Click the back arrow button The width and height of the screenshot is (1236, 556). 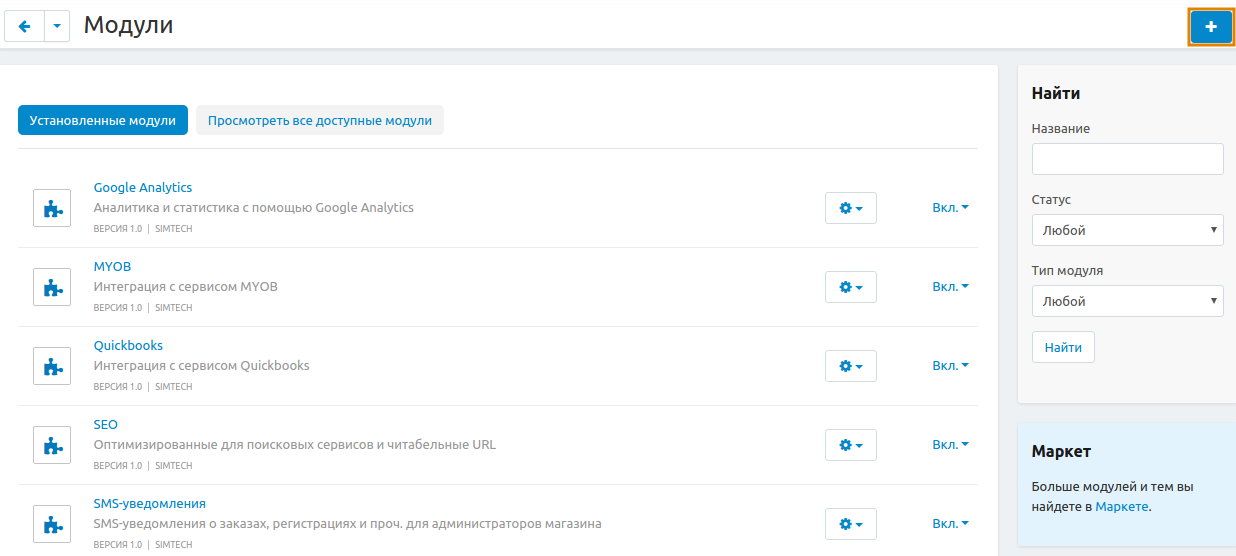tap(24, 27)
